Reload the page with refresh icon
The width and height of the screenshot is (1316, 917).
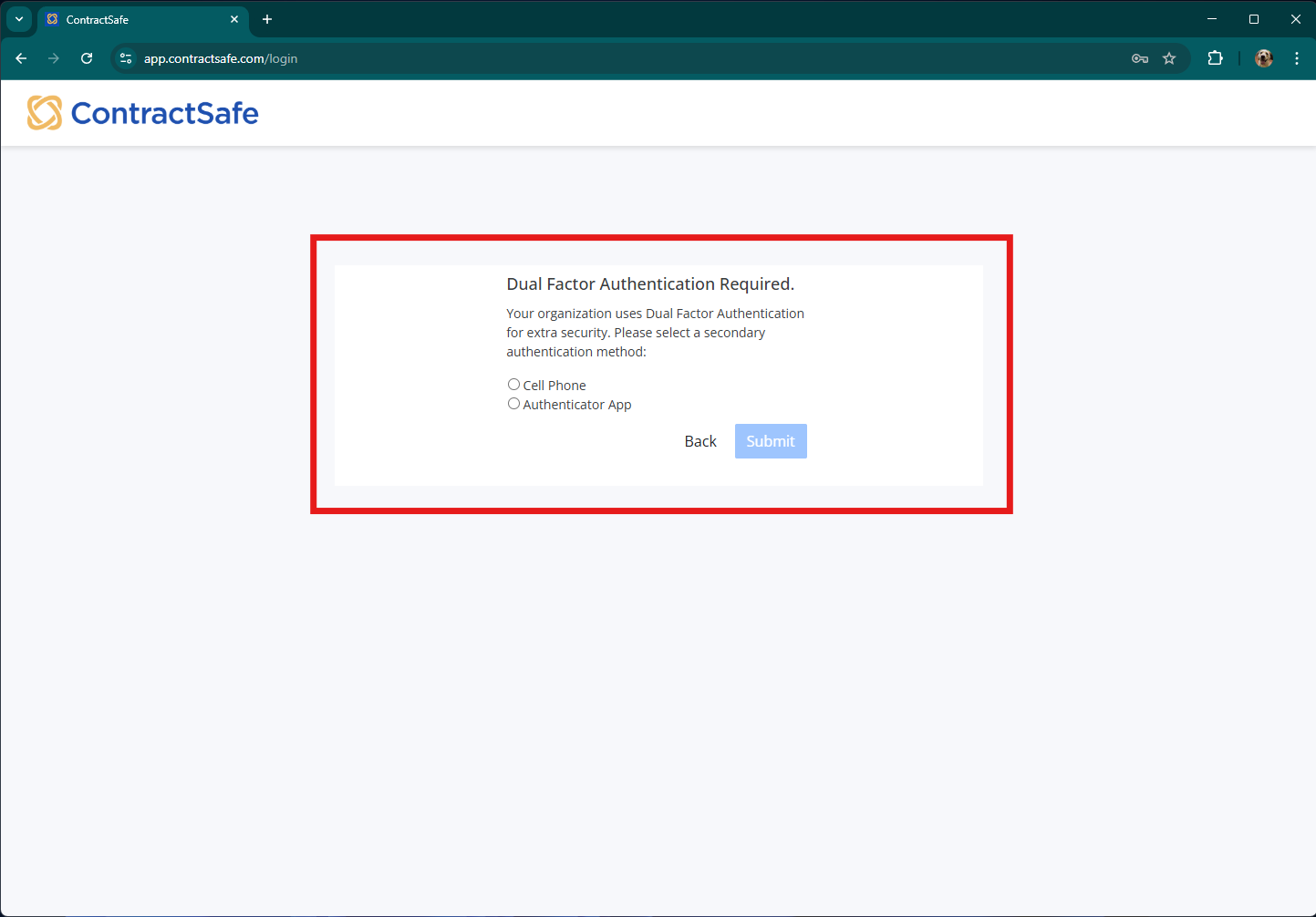pyautogui.click(x=86, y=57)
